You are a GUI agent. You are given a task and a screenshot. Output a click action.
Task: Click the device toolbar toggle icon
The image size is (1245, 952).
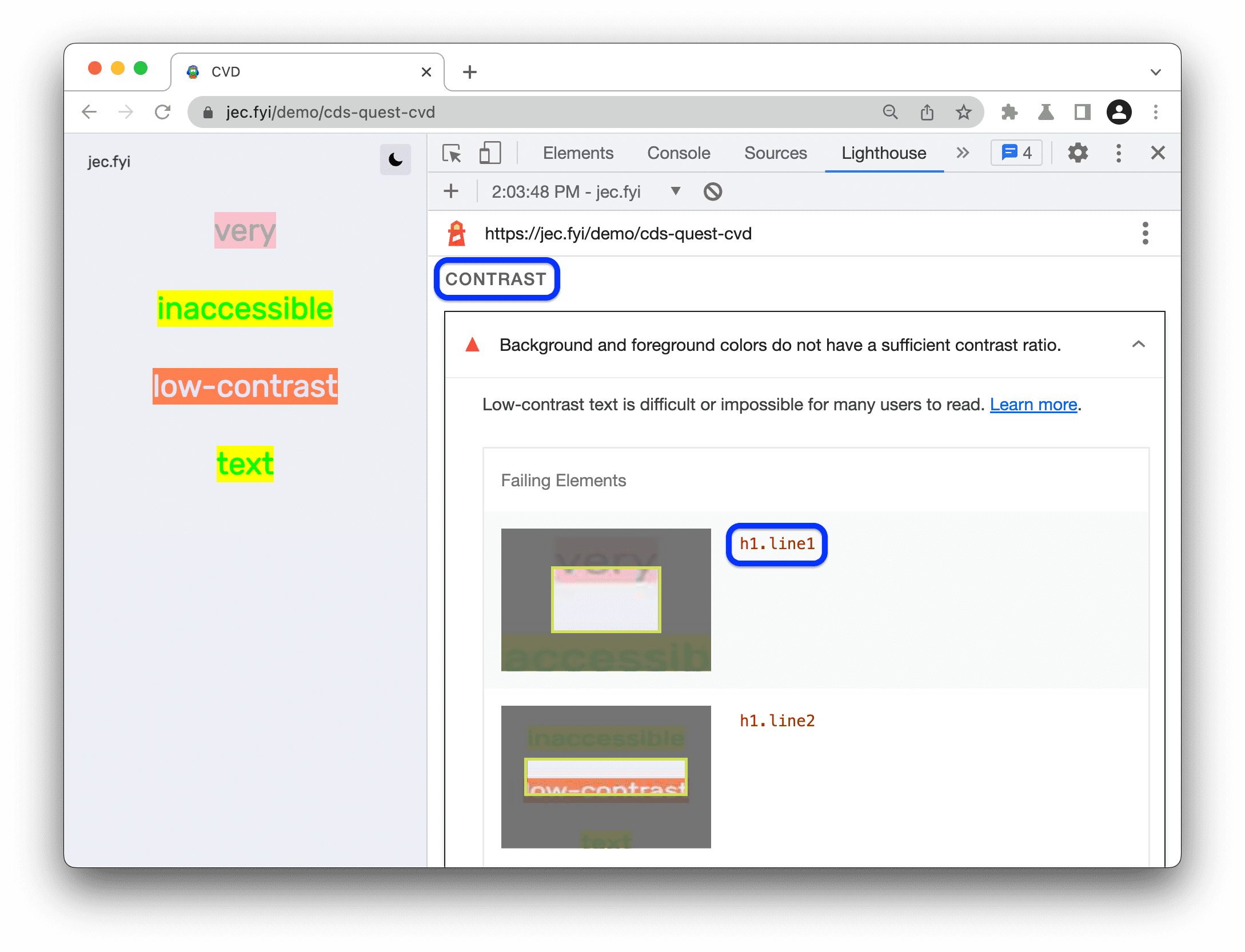tap(489, 153)
